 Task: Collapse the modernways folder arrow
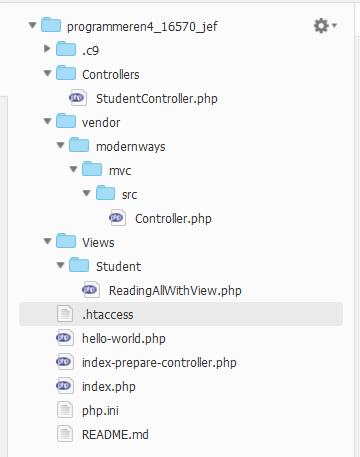pyautogui.click(x=61, y=145)
